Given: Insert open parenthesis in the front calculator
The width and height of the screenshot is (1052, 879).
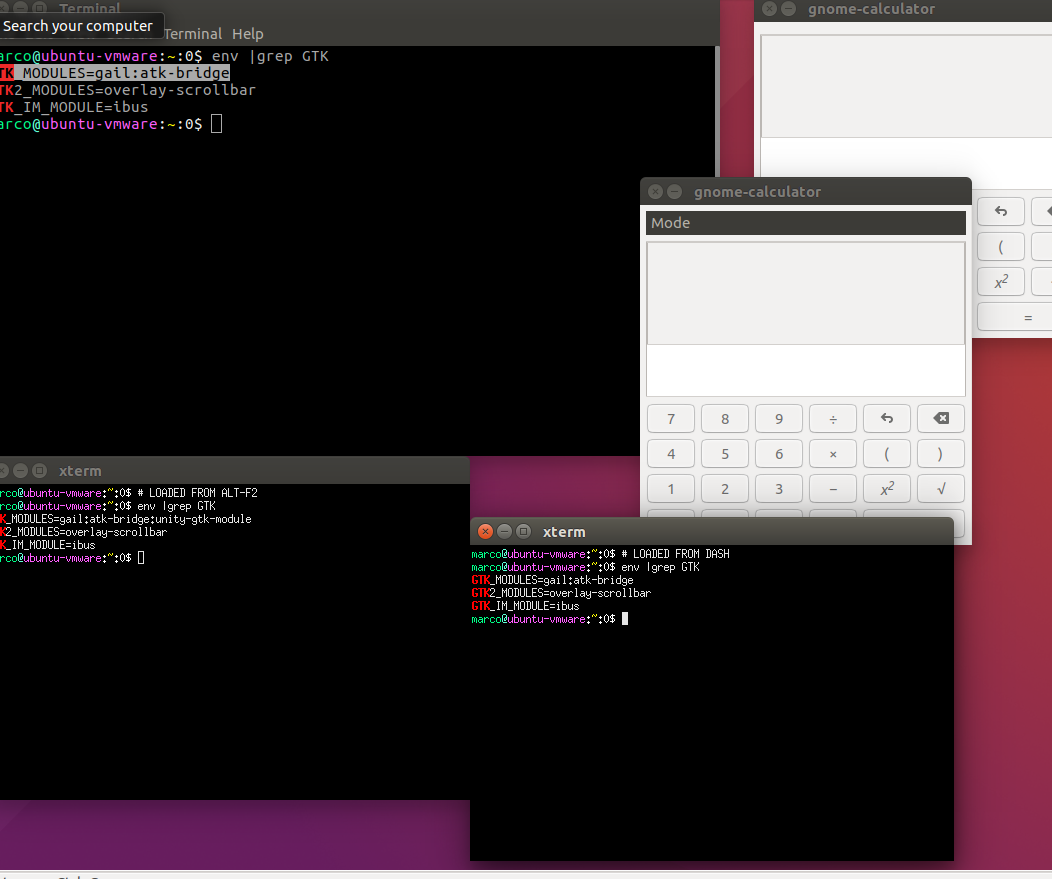Looking at the screenshot, I should click(x=887, y=453).
